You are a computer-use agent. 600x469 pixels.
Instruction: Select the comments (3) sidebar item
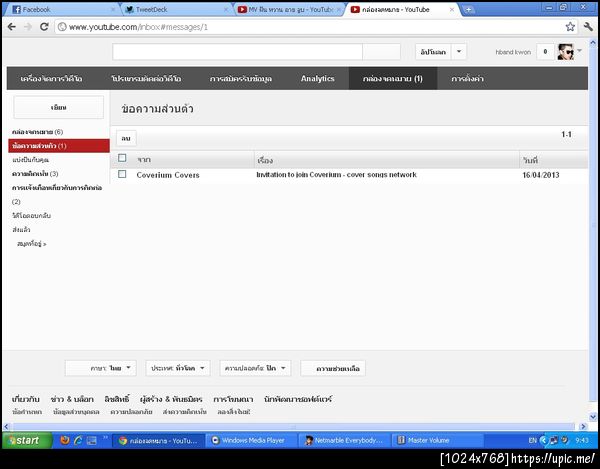click(x=35, y=174)
